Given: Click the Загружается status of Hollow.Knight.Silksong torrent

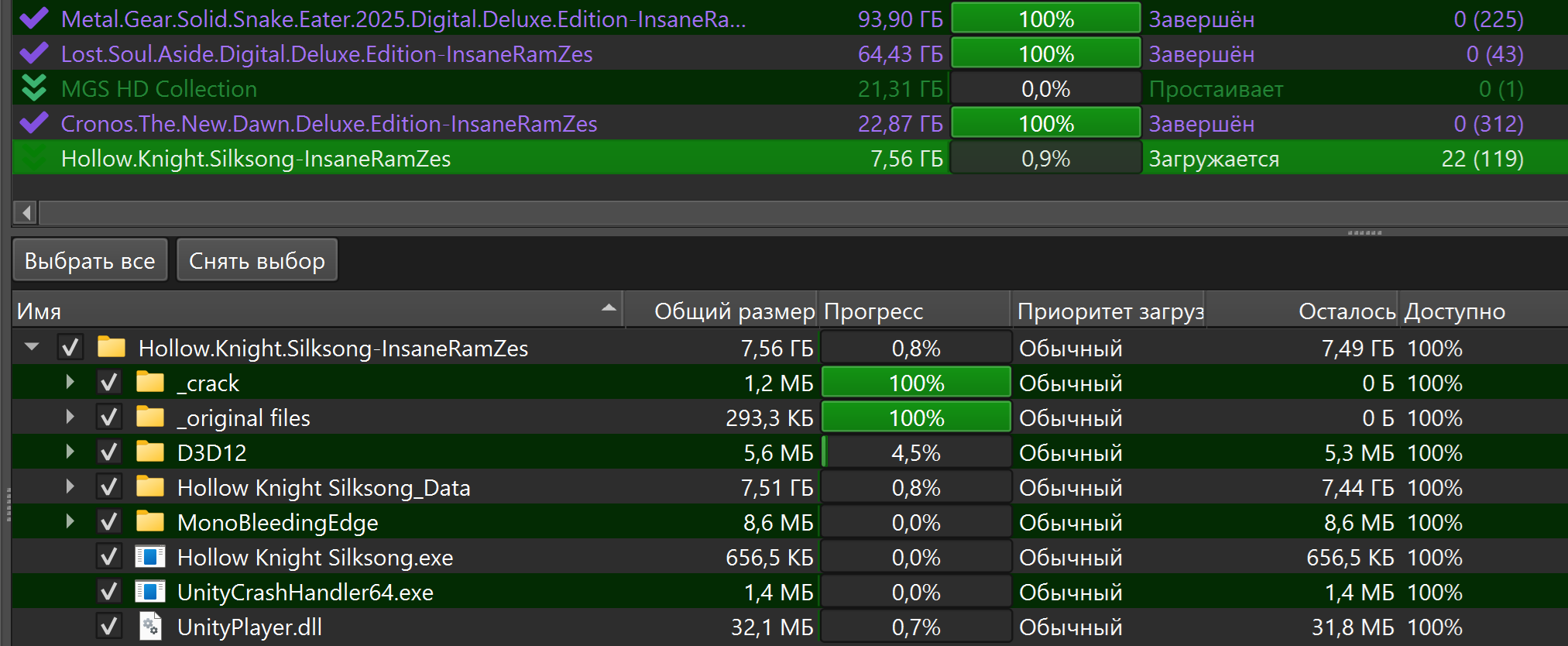Looking at the screenshot, I should (1214, 159).
